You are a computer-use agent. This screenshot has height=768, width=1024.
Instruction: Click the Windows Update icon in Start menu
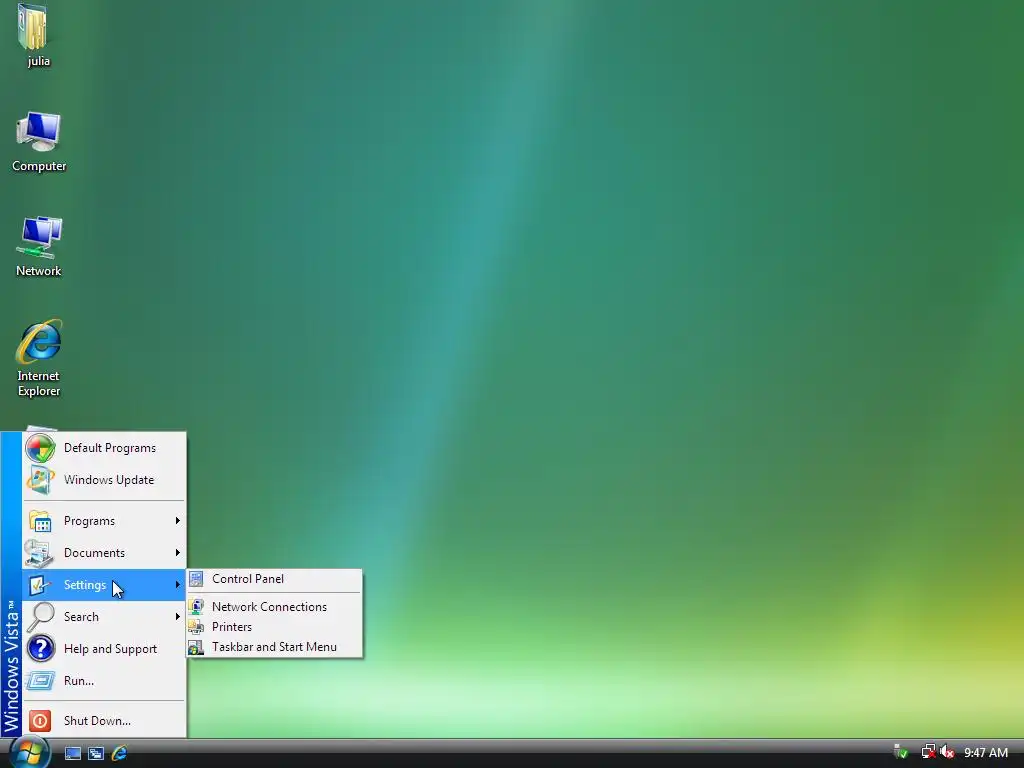coord(40,480)
